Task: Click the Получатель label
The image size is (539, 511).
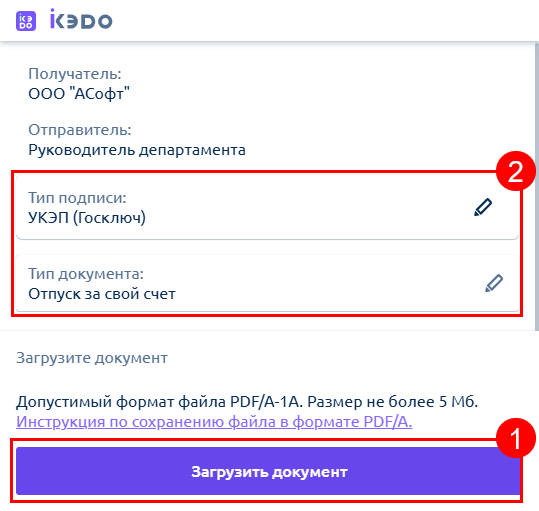Action: point(75,74)
